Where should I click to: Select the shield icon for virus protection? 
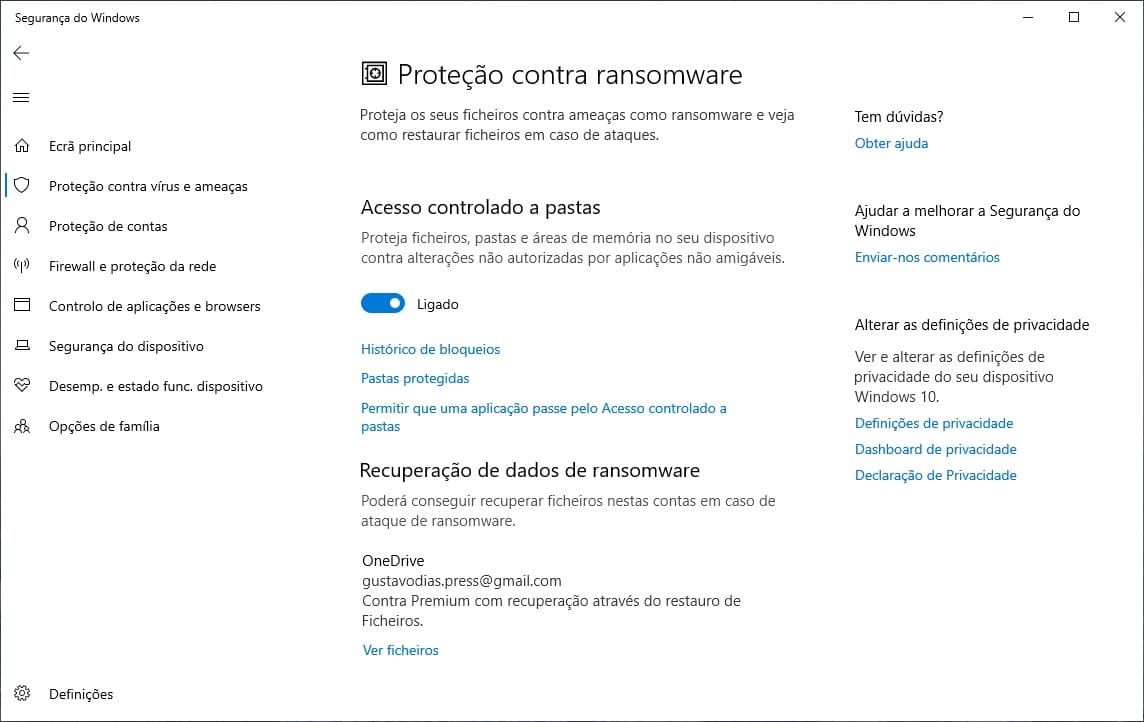pyautogui.click(x=22, y=185)
